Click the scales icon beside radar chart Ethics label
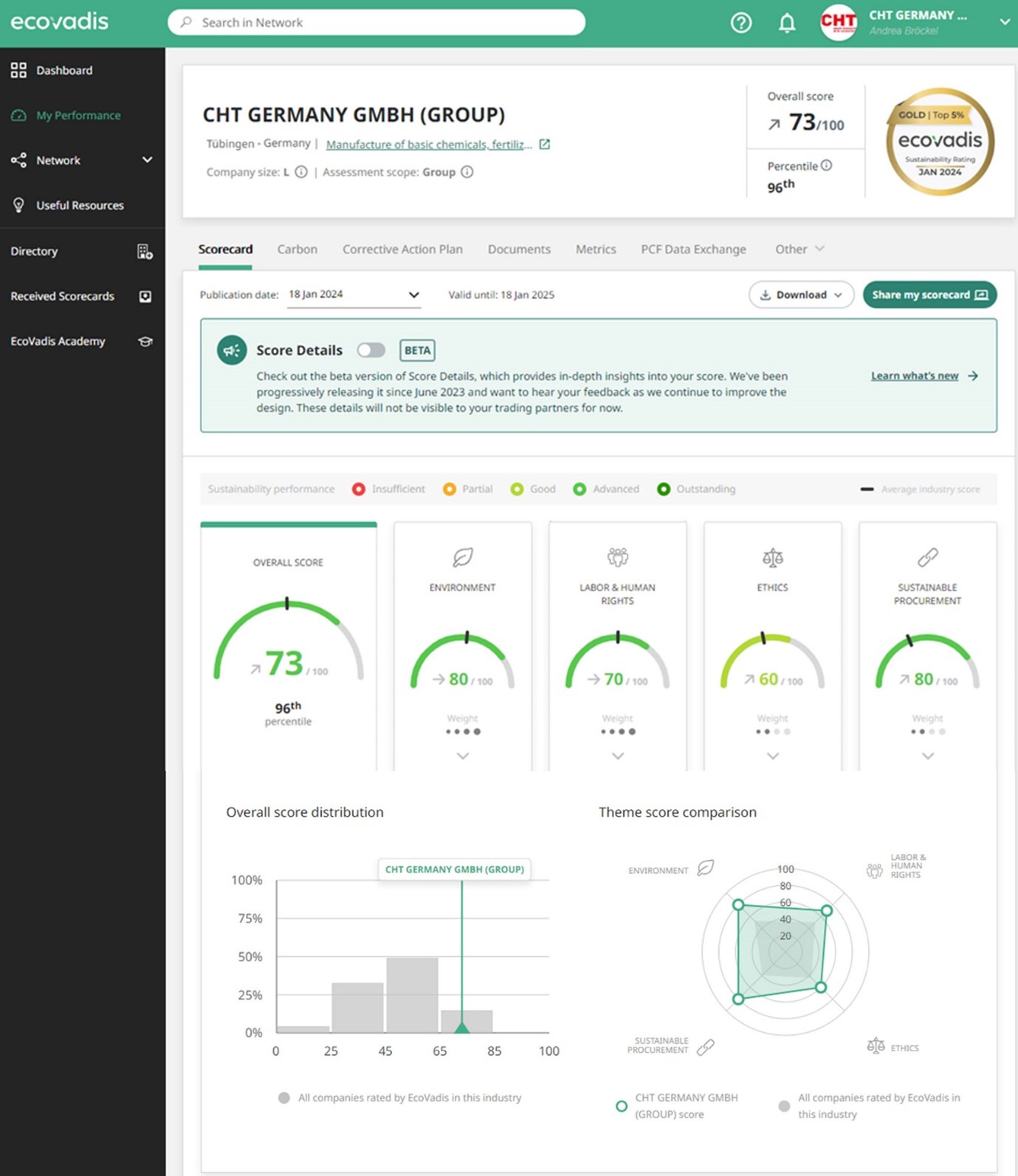This screenshot has height=1176, width=1018. pyautogui.click(x=876, y=1046)
